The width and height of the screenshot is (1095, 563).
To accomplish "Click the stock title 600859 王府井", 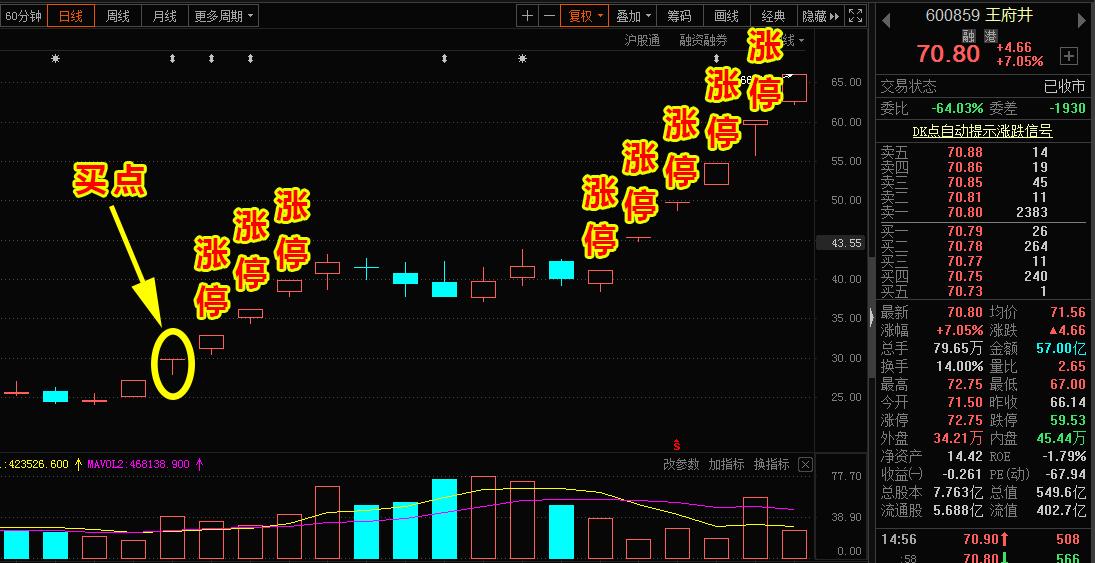I will click(979, 15).
